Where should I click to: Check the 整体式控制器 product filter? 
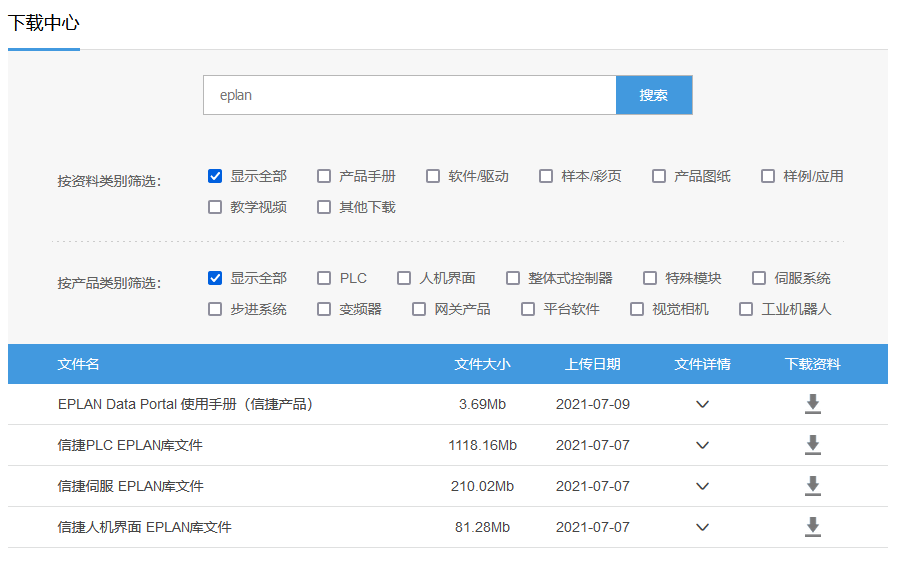(x=513, y=278)
